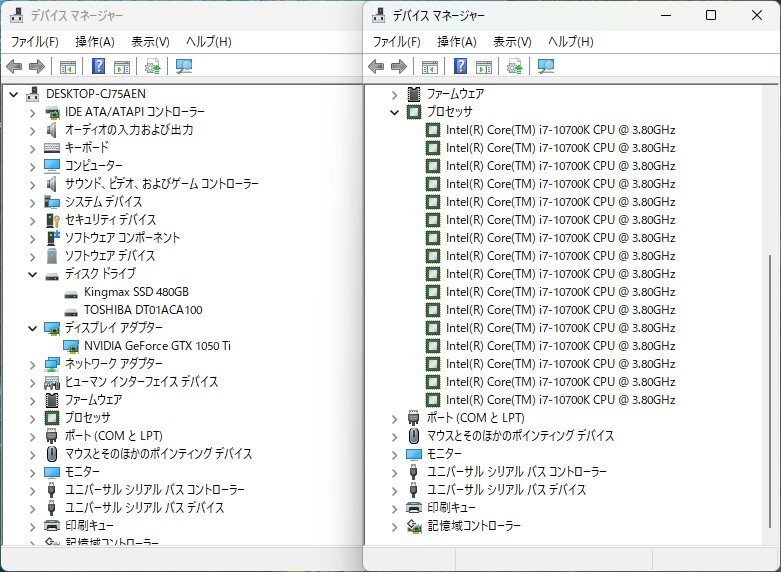The width and height of the screenshot is (781, 572).
Task: Open 操作(A) menu in left window
Action: pyautogui.click(x=95, y=42)
